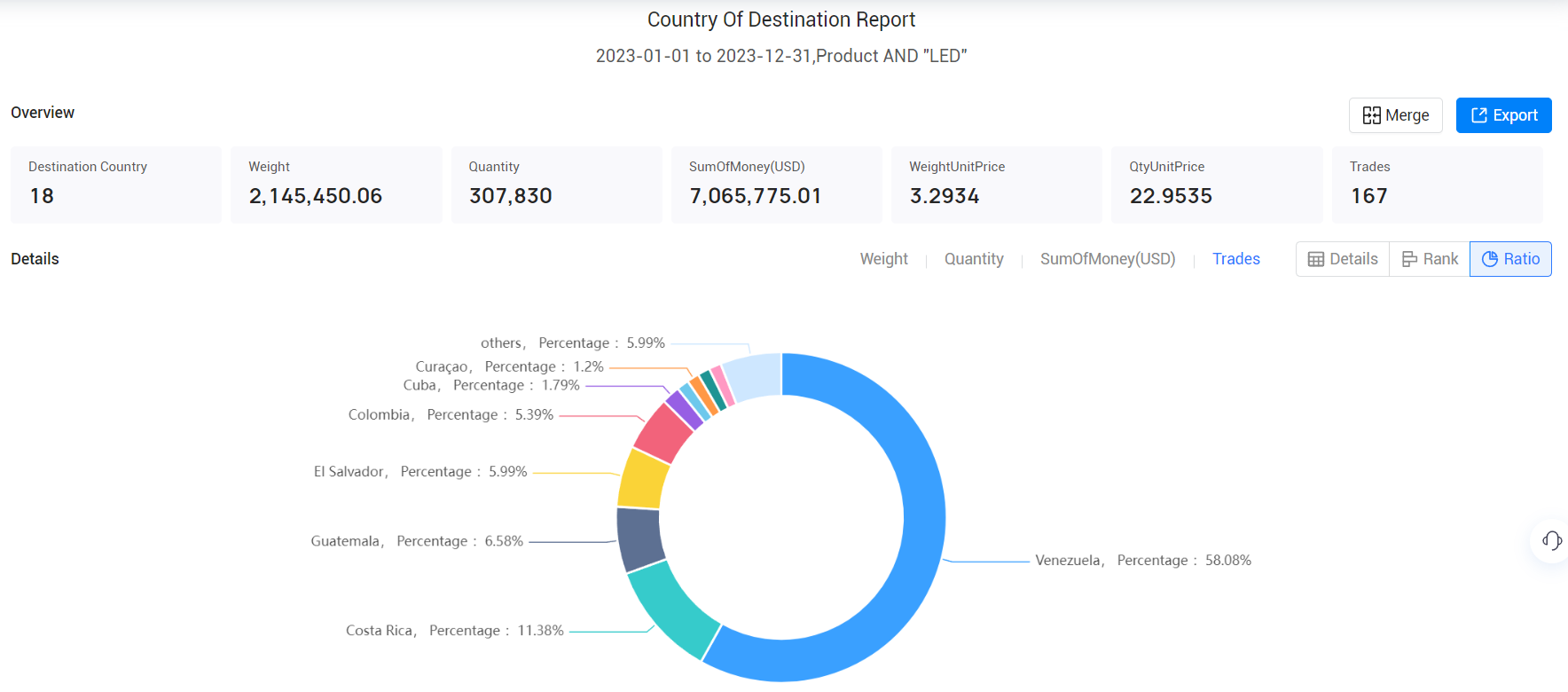The width and height of the screenshot is (1568, 692).
Task: Select the Weight 2,145,450.06 card
Action: [336, 185]
